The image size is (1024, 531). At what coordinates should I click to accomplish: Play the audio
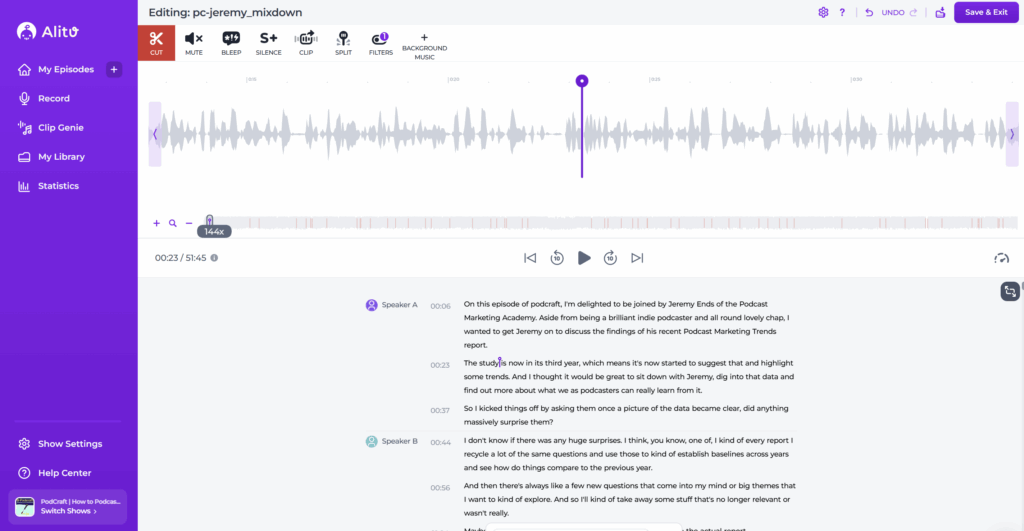pyautogui.click(x=584, y=258)
